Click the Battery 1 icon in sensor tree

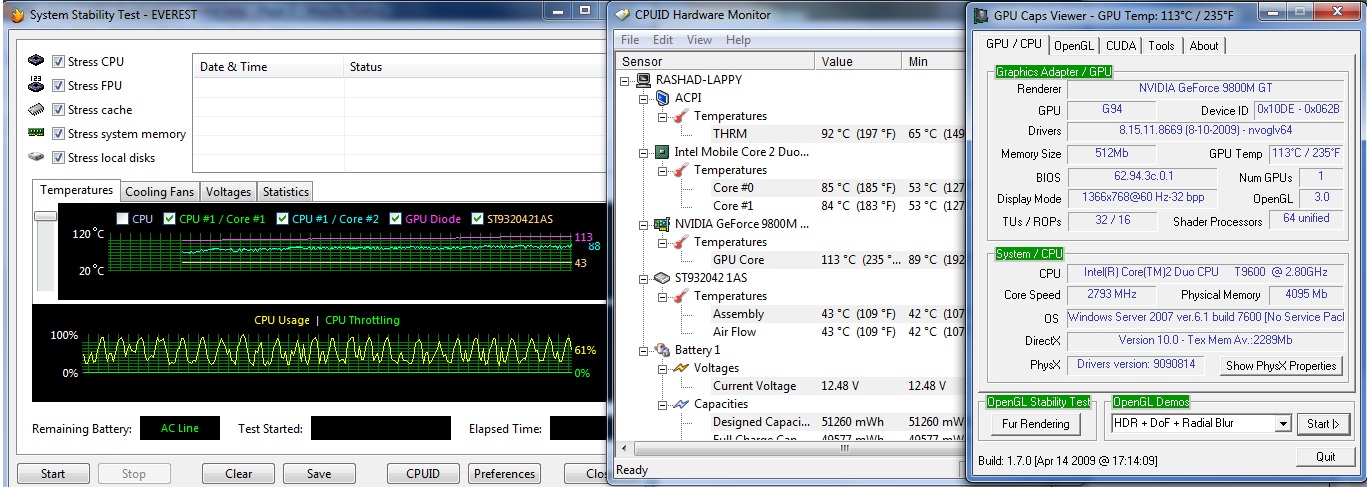[661, 350]
